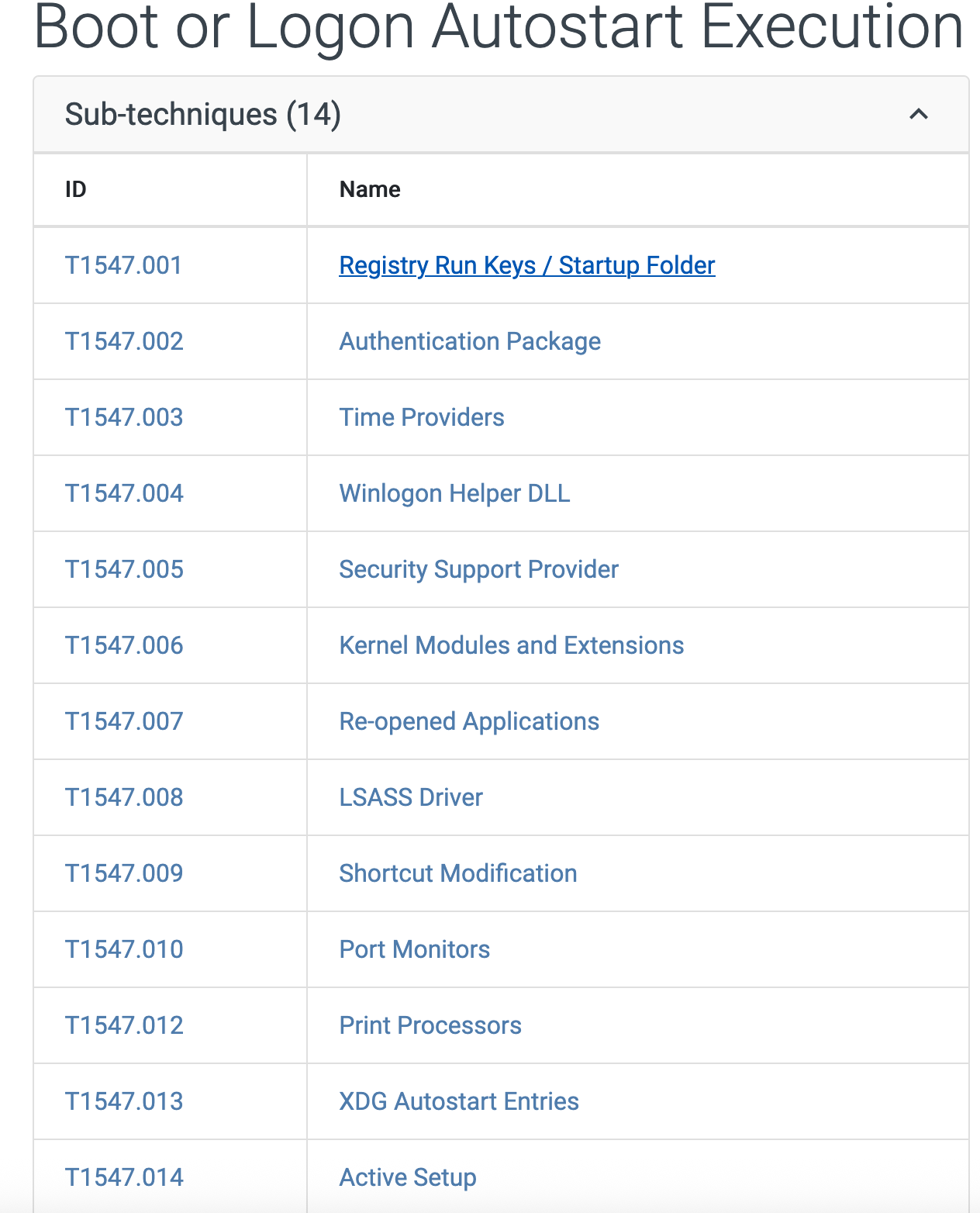
Task: Open the Print Processors link
Action: 430,1025
